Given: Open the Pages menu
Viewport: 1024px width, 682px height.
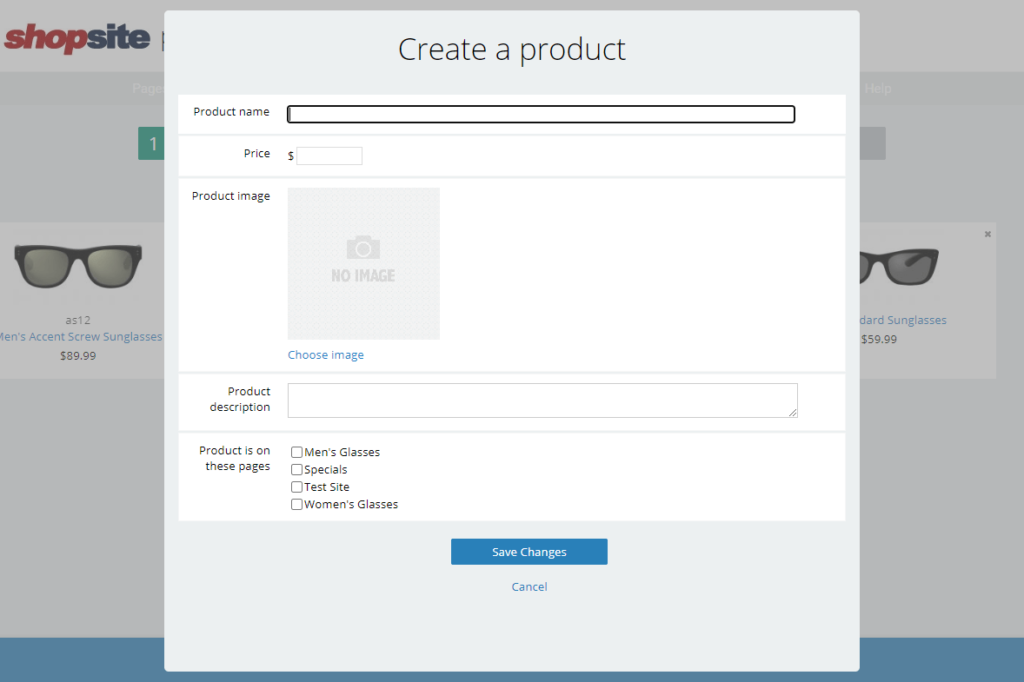Looking at the screenshot, I should [148, 89].
